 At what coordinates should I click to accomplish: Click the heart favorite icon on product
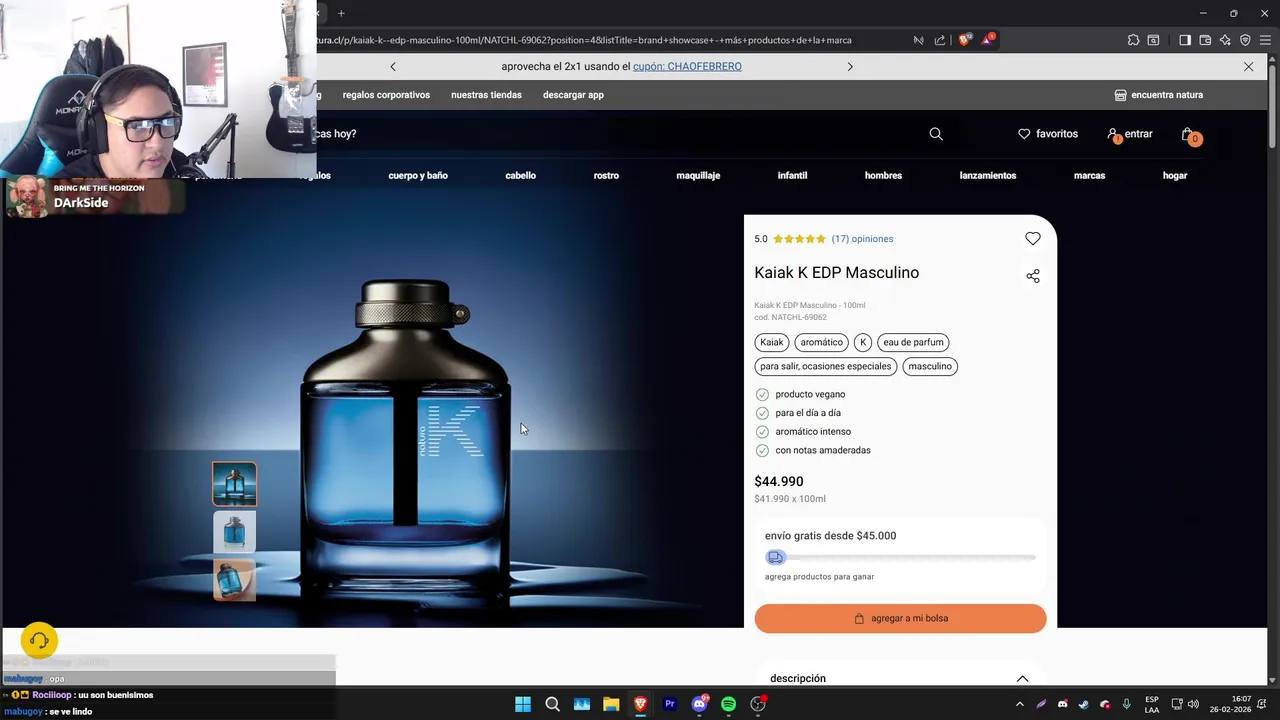[x=1033, y=238]
